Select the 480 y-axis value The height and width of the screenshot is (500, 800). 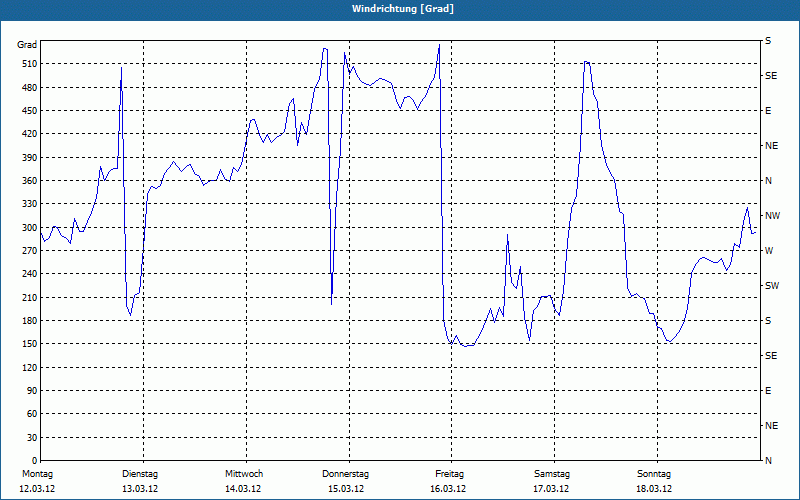(x=29, y=87)
